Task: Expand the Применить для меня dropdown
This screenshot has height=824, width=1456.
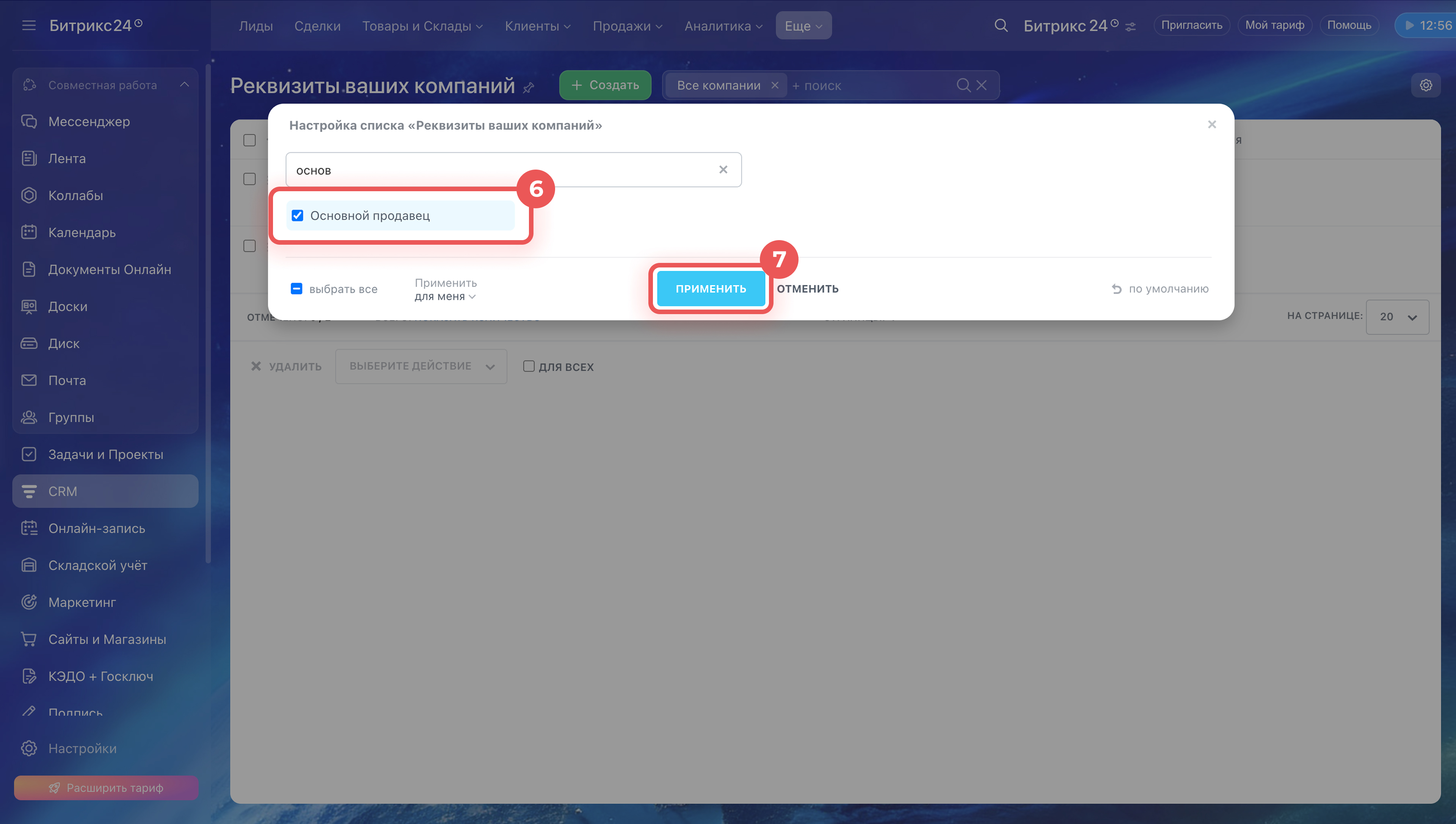Action: click(x=446, y=296)
